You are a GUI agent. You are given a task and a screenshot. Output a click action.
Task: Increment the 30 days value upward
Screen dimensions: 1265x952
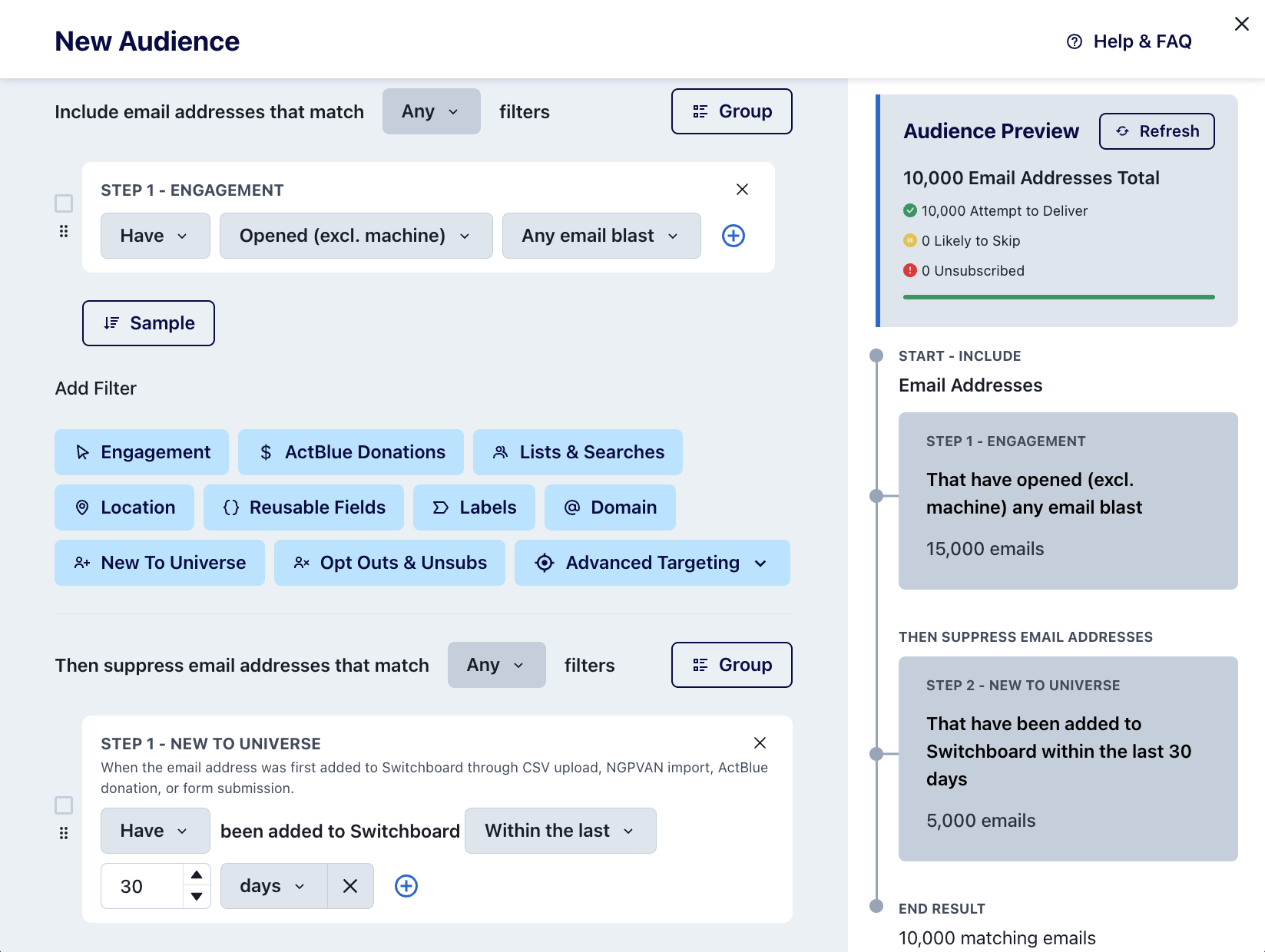point(197,874)
